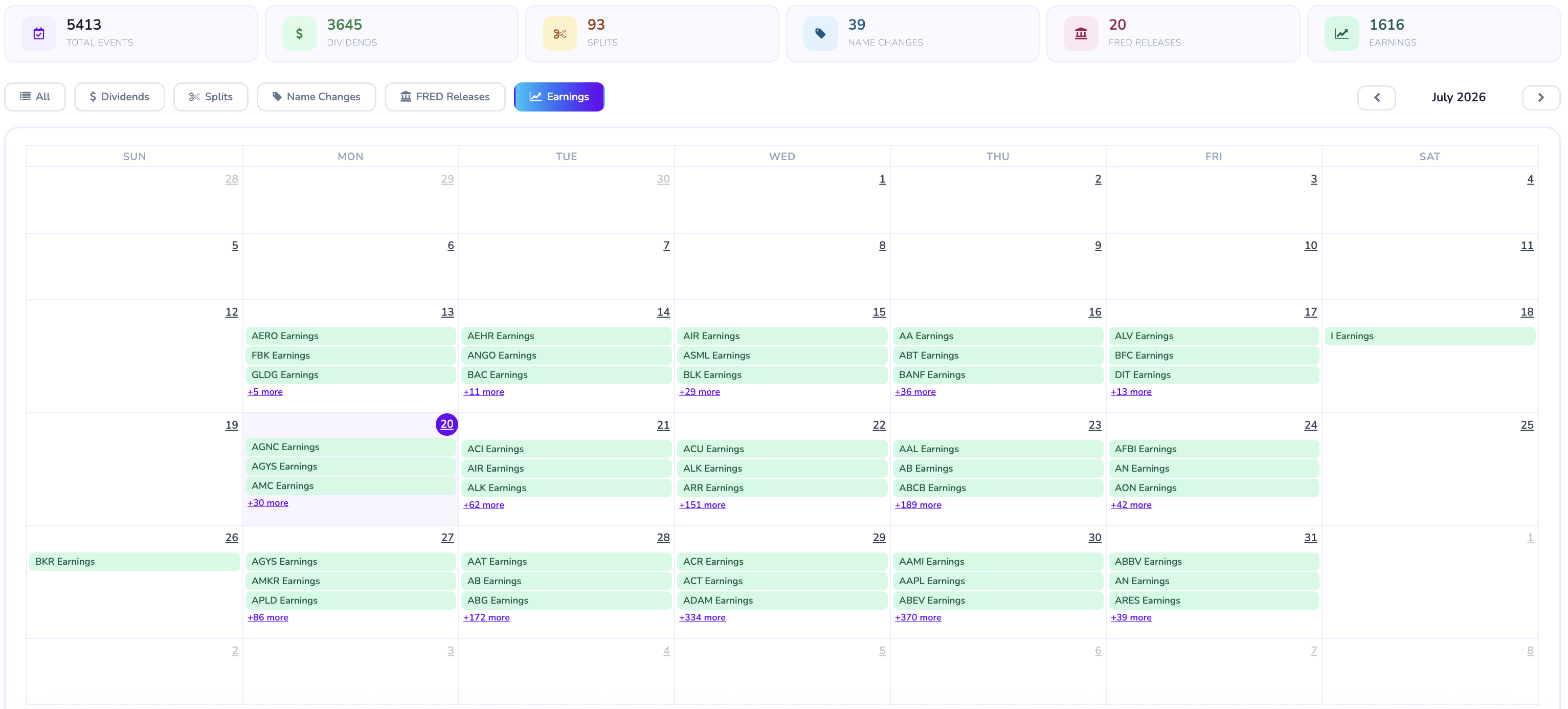Select the All filter tab
1568x709 pixels.
(x=35, y=97)
